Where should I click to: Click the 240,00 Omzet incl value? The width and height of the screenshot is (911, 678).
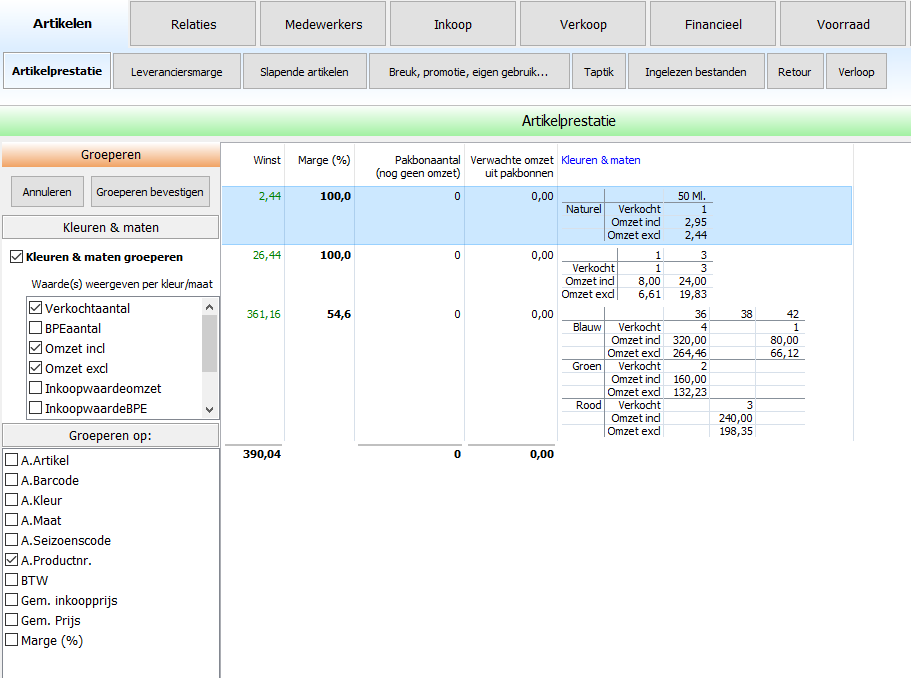coord(736,418)
